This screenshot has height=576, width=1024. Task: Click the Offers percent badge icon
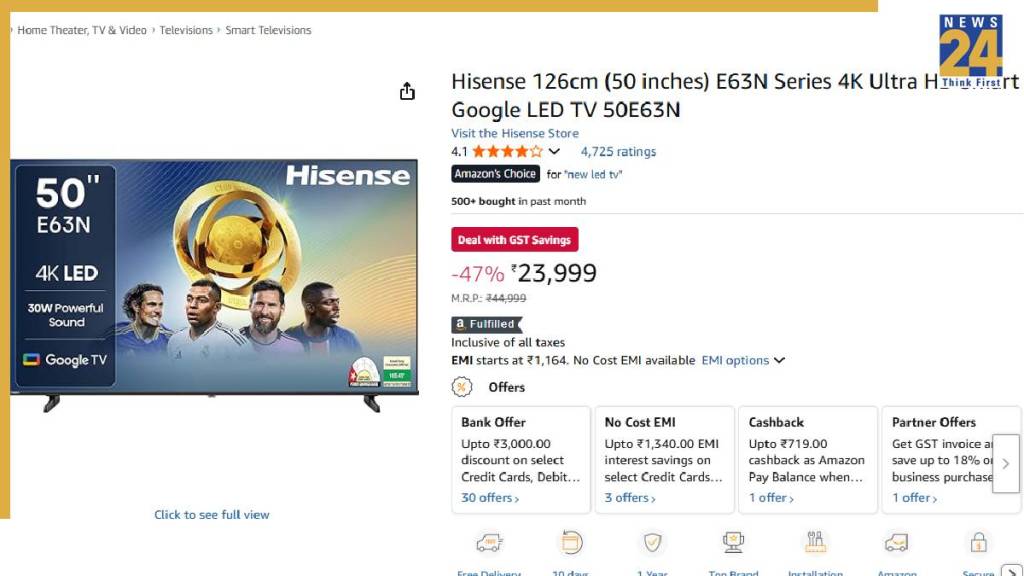462,387
